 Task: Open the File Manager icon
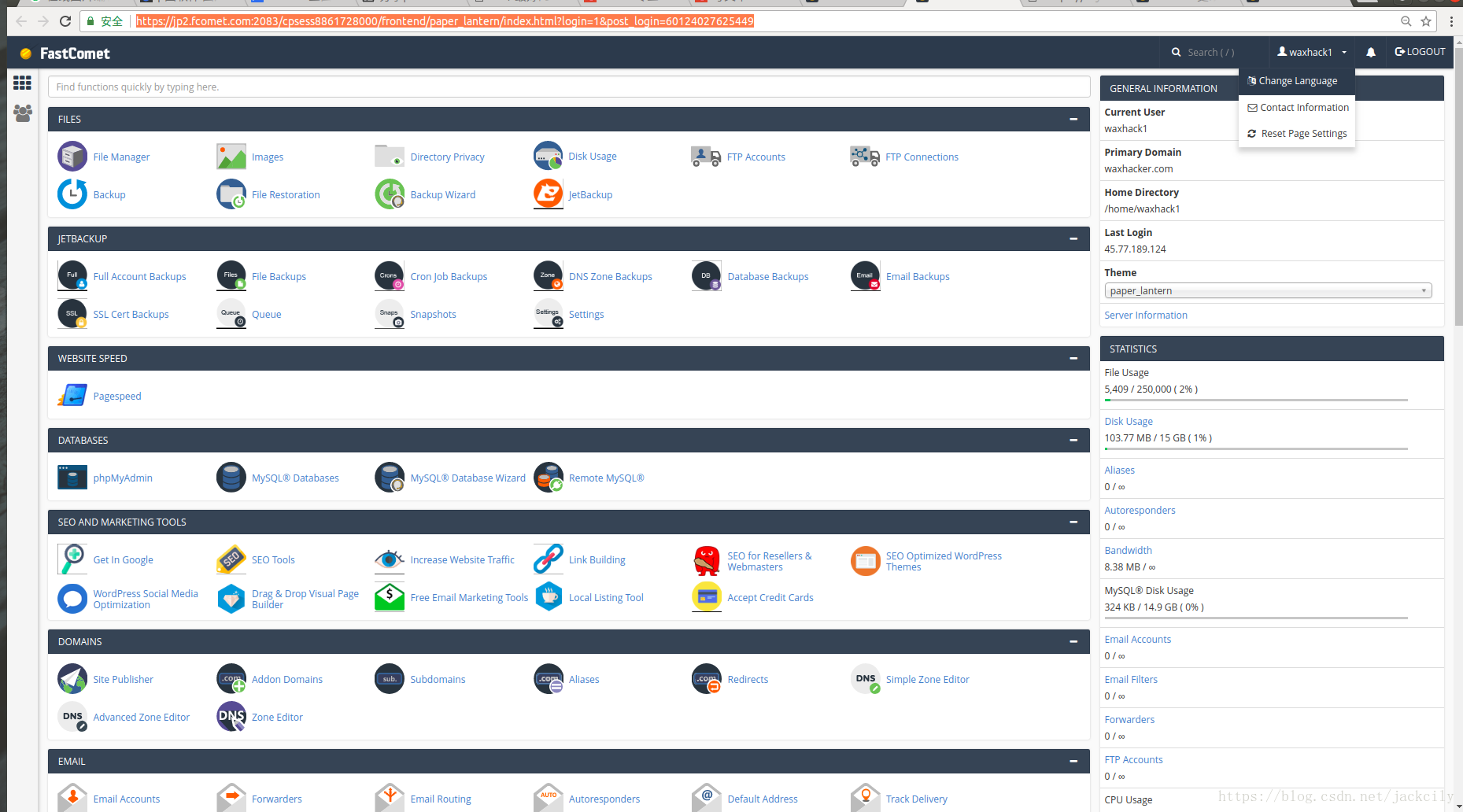coord(72,157)
